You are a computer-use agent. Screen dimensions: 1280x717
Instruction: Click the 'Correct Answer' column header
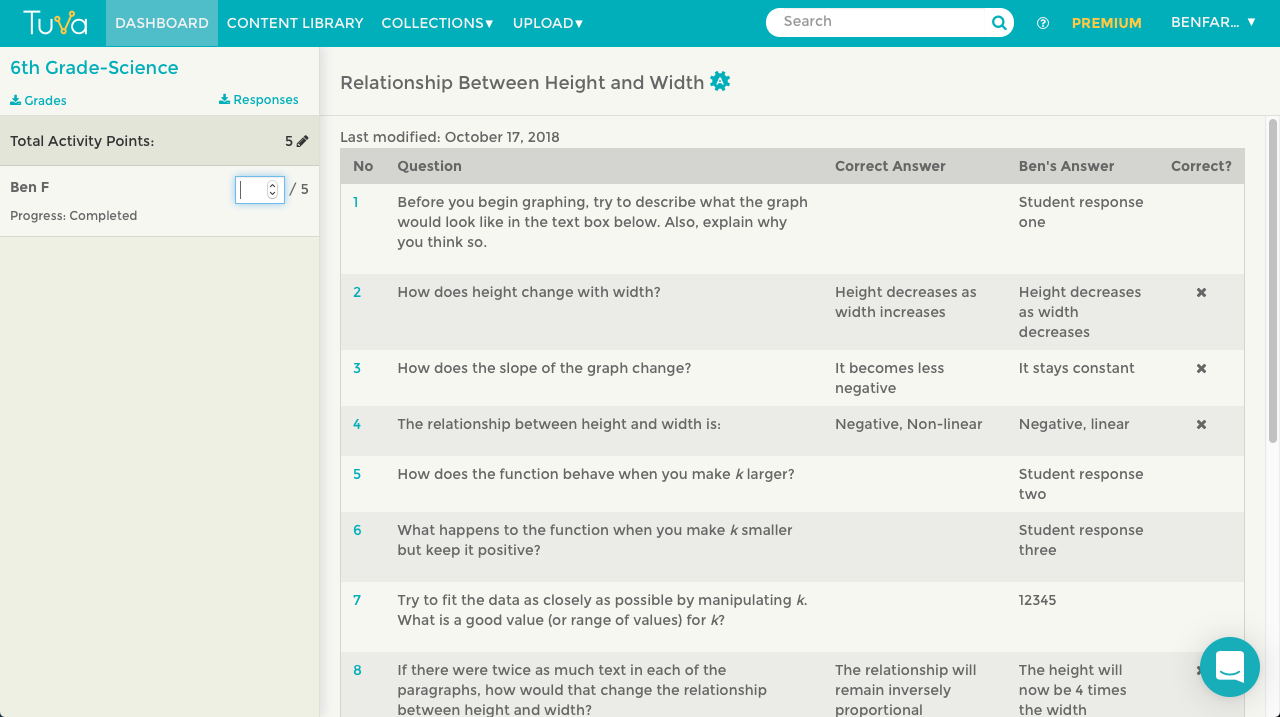click(890, 166)
